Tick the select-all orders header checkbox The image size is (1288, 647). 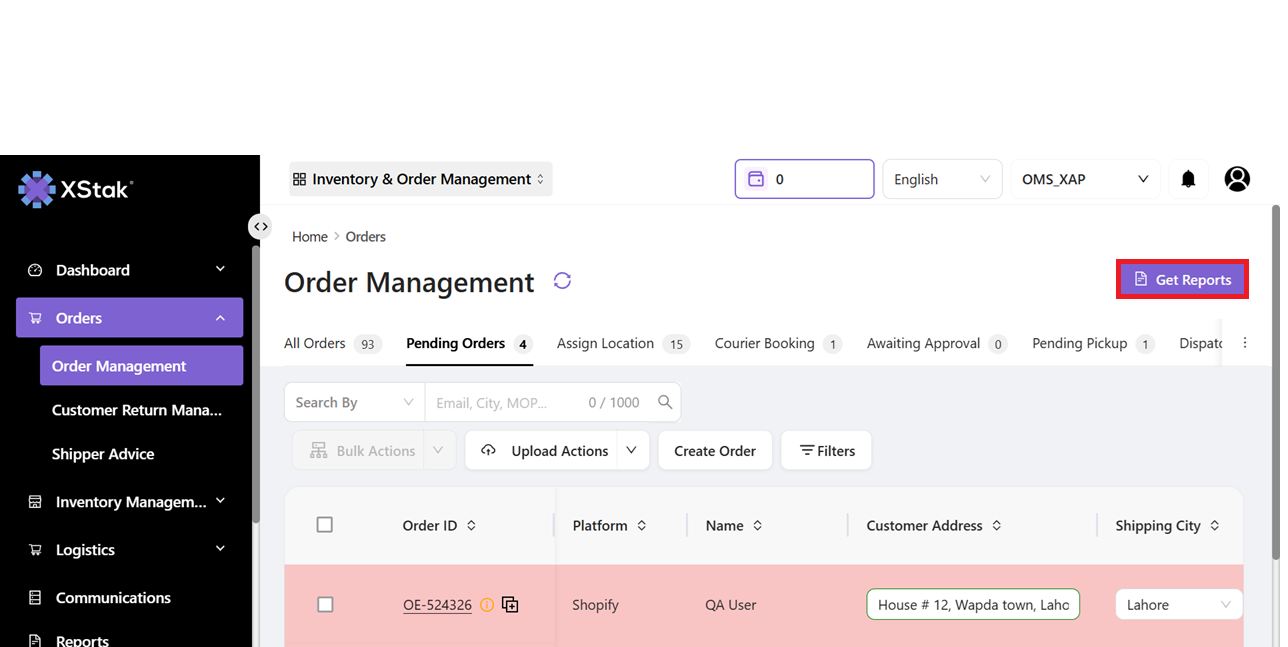point(324,525)
